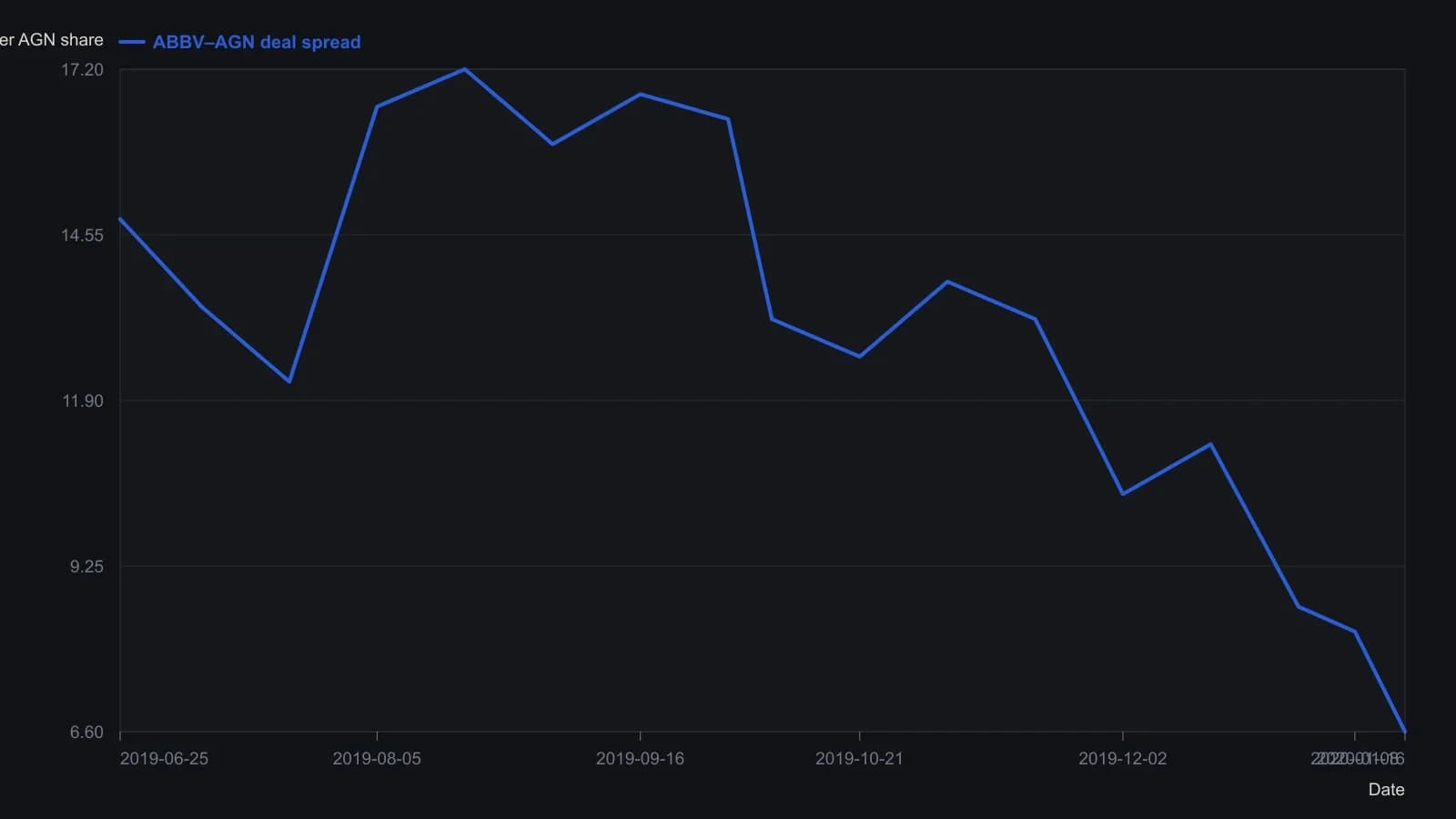1456x819 pixels.
Task: Click the peak point of the spread line
Action: pyautogui.click(x=464, y=69)
